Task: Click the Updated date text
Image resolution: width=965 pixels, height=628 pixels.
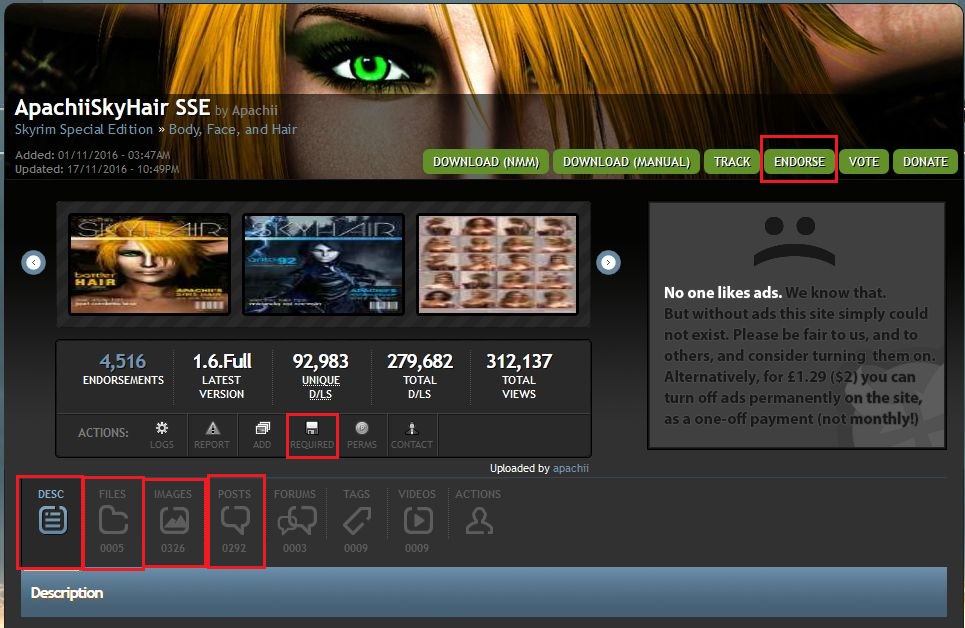Action: point(97,169)
